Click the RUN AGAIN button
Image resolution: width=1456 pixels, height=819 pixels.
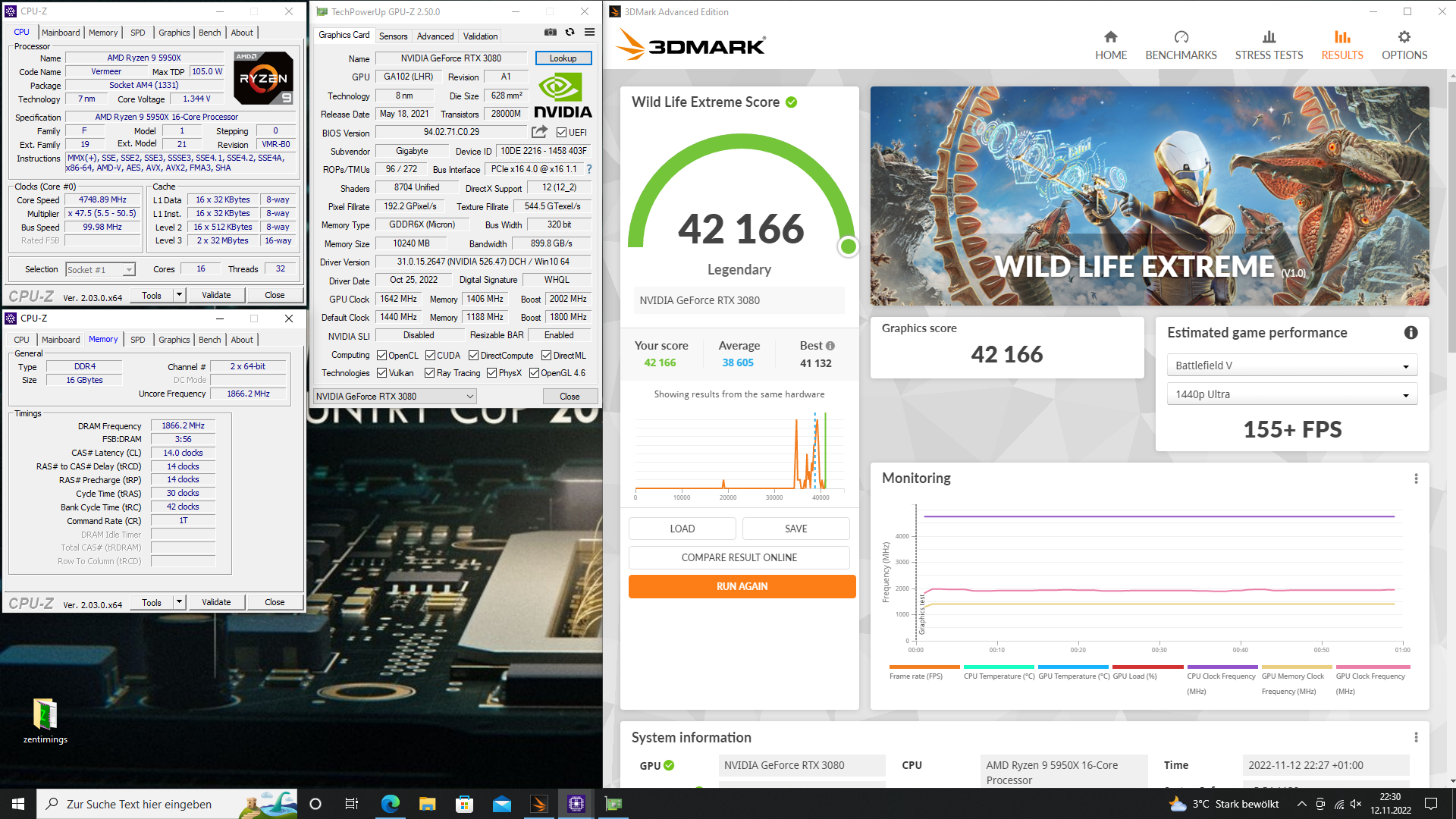(x=742, y=586)
